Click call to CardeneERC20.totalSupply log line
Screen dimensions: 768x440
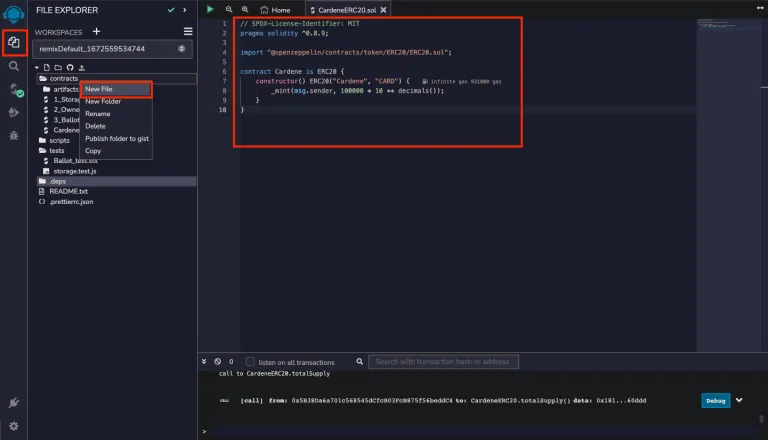[274, 374]
